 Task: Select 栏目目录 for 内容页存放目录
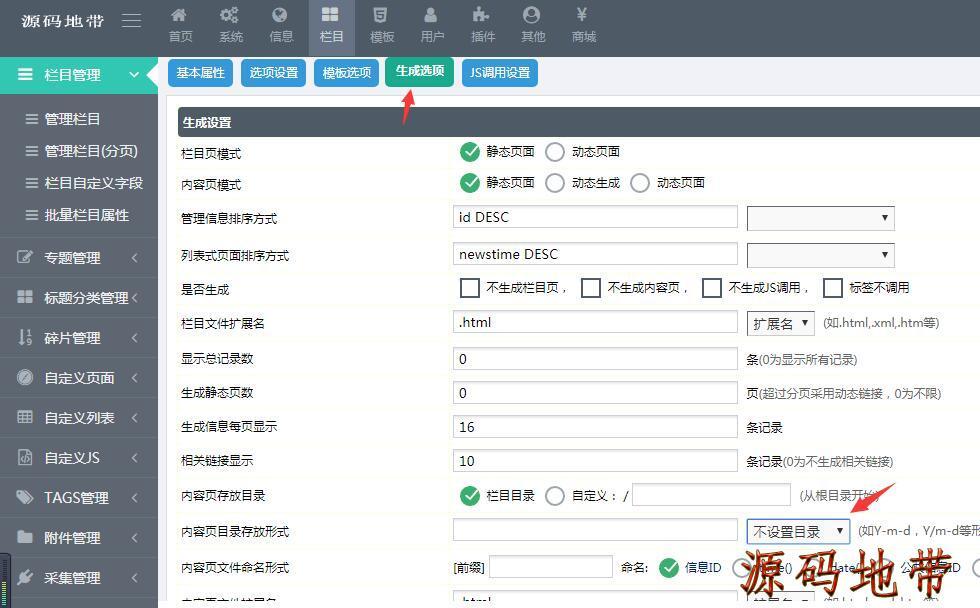point(469,496)
